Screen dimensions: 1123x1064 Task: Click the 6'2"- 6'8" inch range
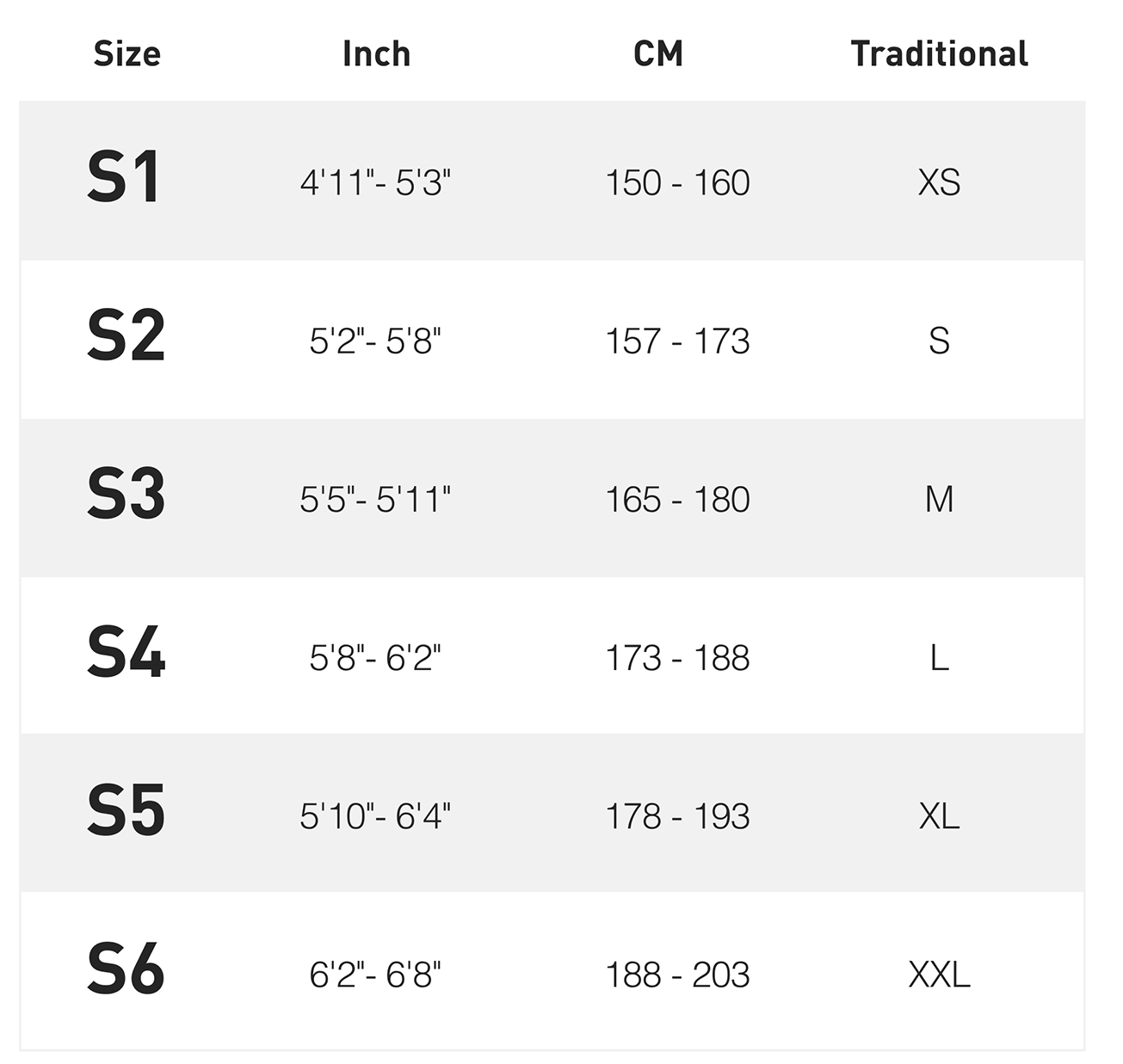coord(375,975)
